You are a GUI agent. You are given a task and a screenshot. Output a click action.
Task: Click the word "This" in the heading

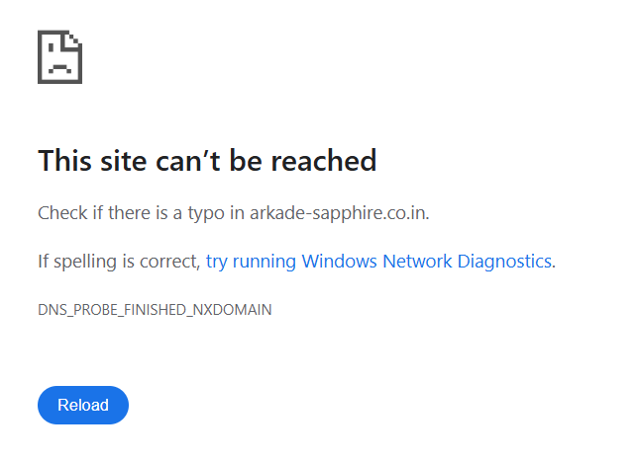[64, 160]
